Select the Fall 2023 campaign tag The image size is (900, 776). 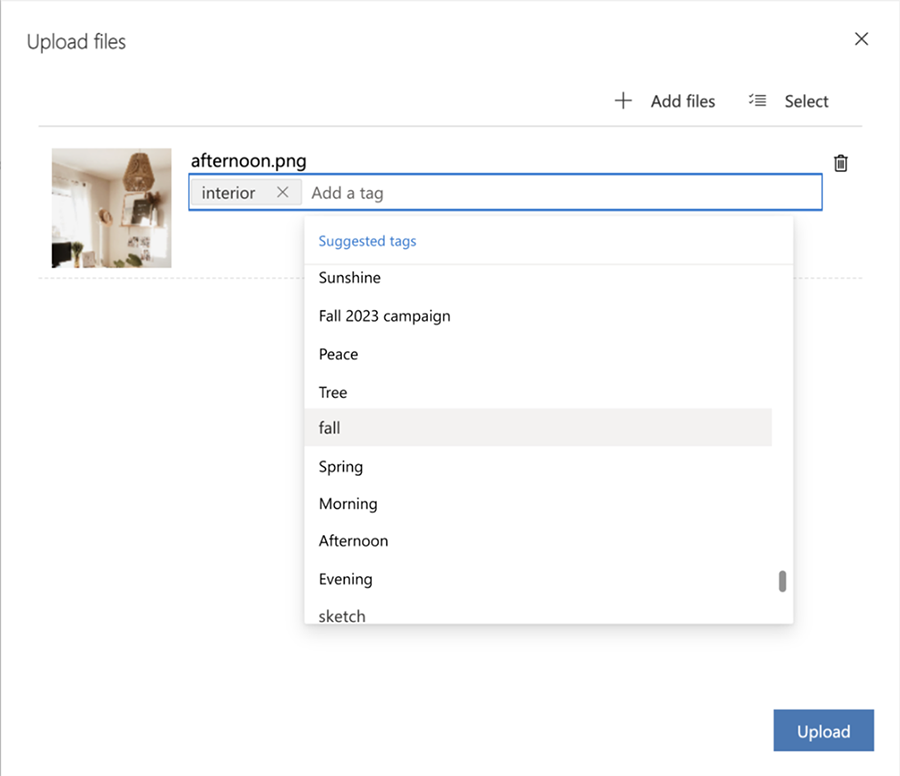pos(384,315)
